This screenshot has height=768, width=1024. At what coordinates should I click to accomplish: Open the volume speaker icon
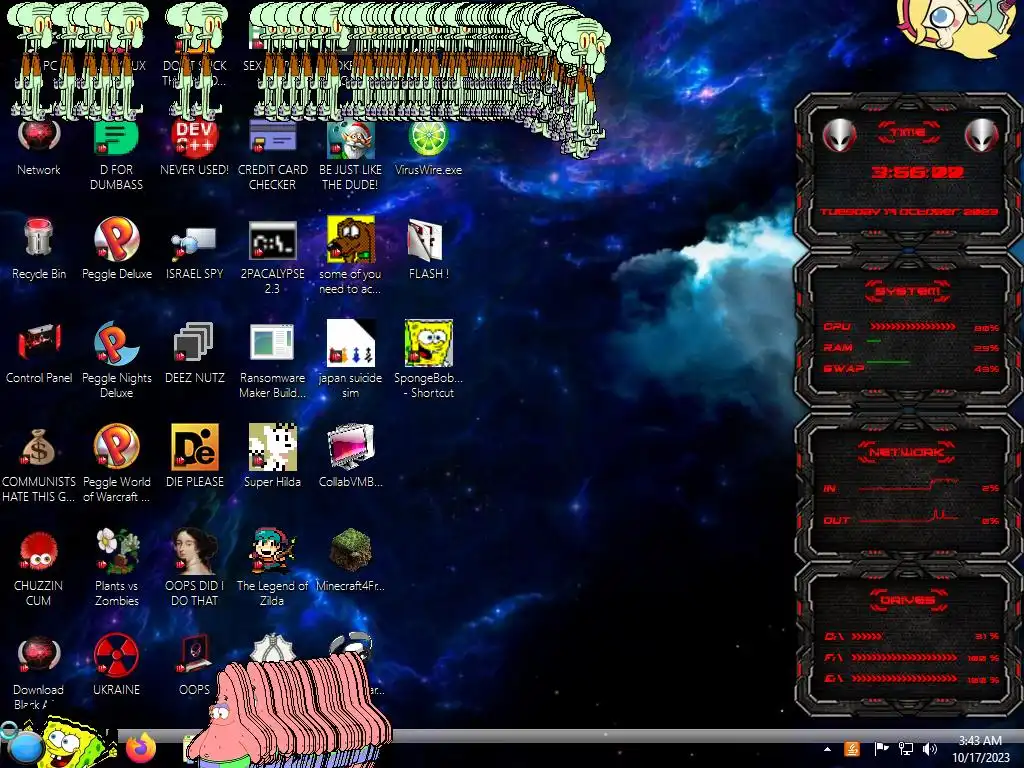[x=930, y=749]
